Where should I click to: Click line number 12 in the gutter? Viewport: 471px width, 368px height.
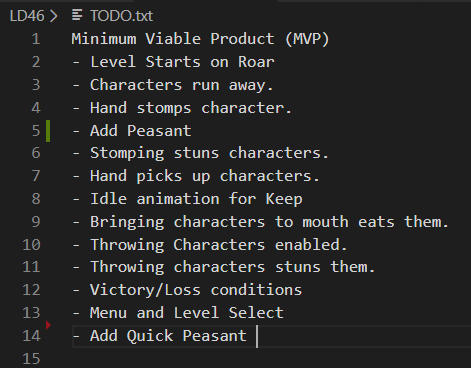coord(31,290)
